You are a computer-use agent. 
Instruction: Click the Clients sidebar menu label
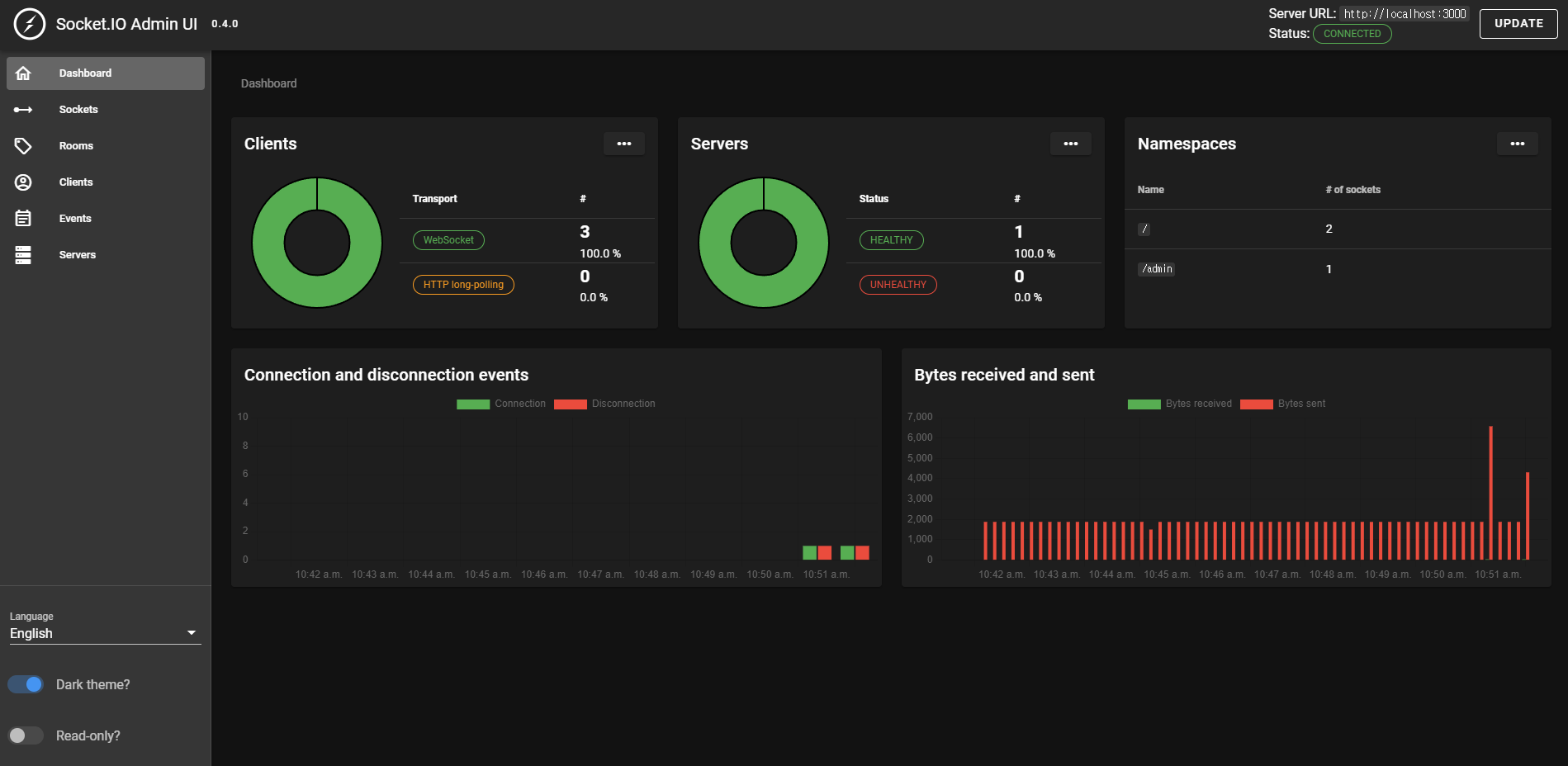click(76, 182)
